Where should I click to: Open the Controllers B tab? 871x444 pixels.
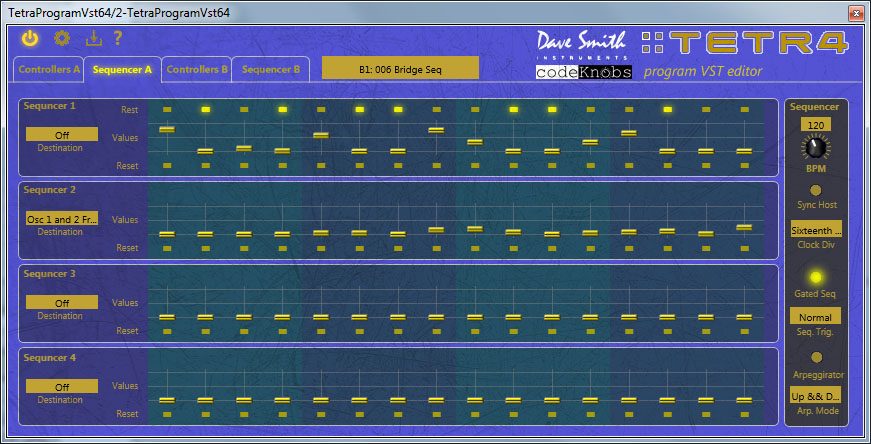(197, 69)
